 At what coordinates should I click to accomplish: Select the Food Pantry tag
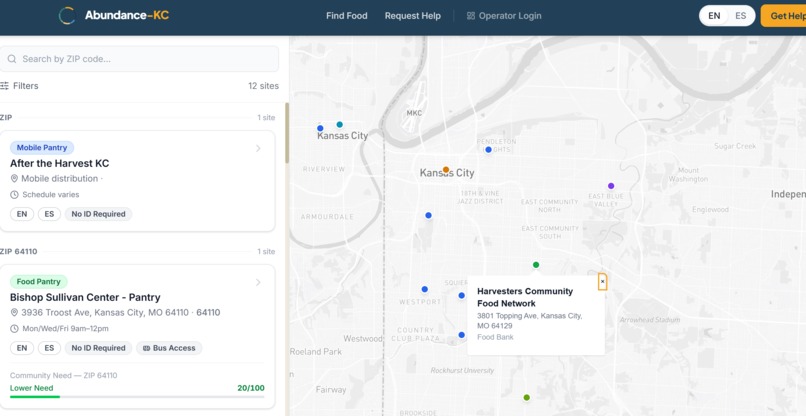[39, 282]
